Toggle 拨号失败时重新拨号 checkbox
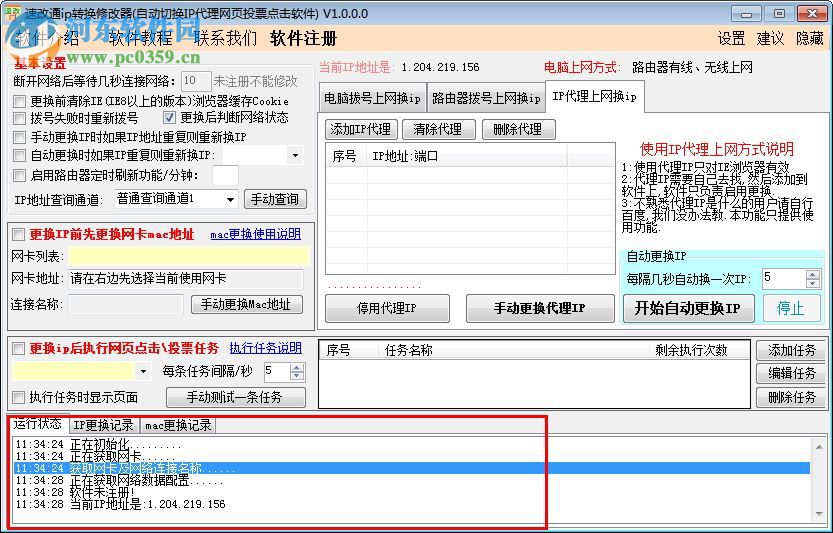This screenshot has height=533, width=833. click(x=20, y=118)
